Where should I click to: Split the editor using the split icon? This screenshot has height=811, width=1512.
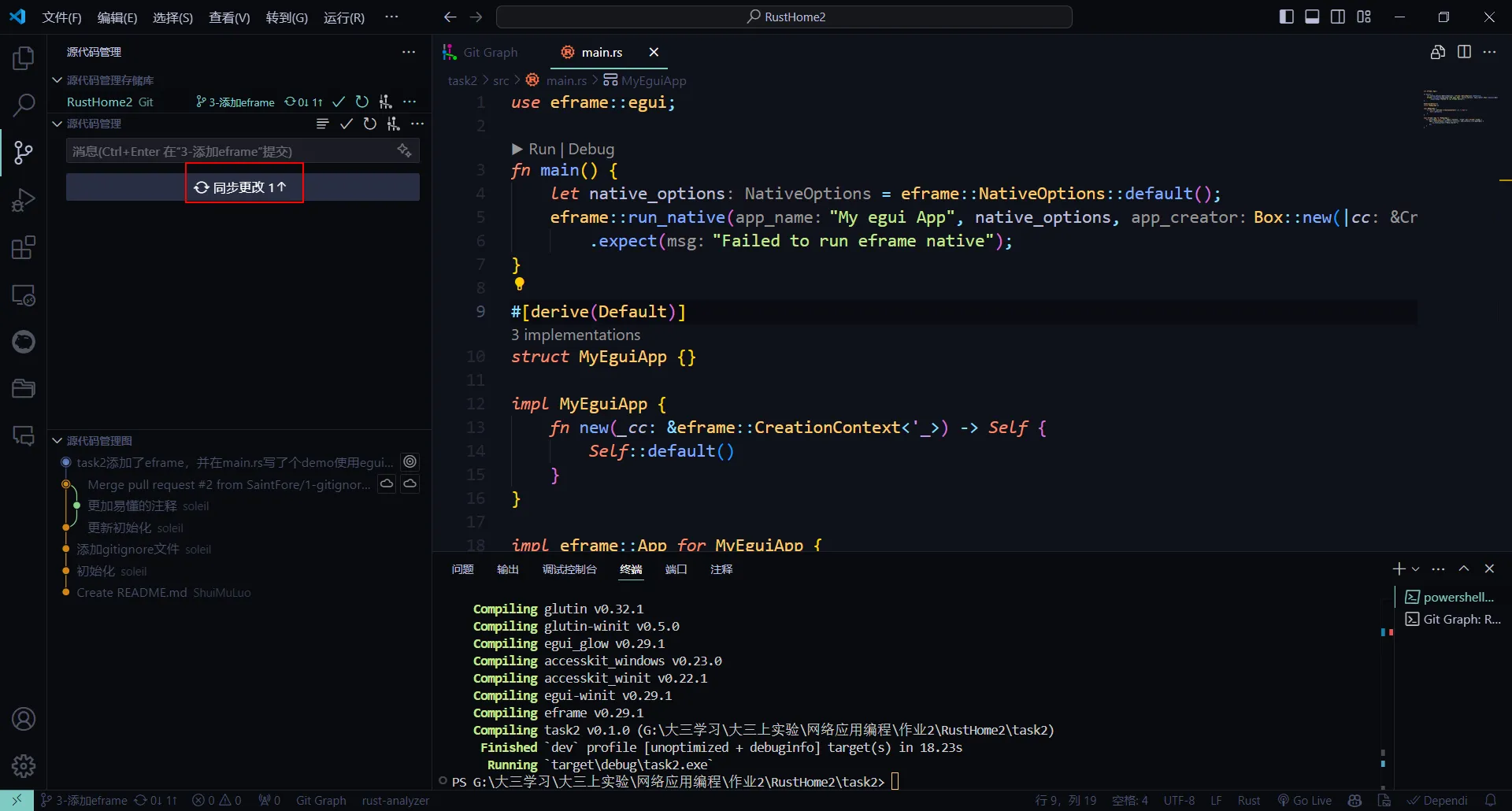click(x=1466, y=52)
